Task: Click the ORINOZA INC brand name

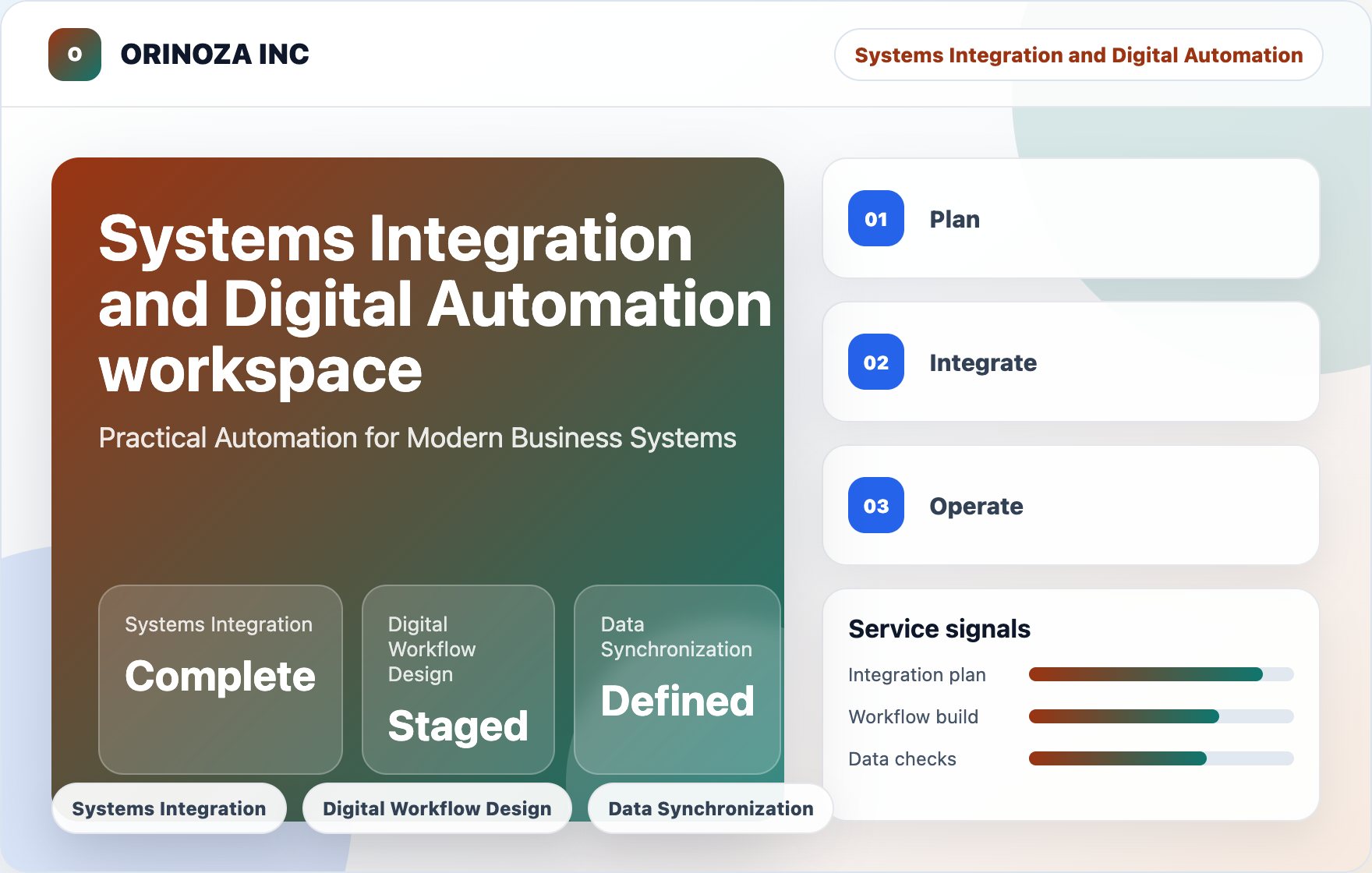Action: point(214,55)
